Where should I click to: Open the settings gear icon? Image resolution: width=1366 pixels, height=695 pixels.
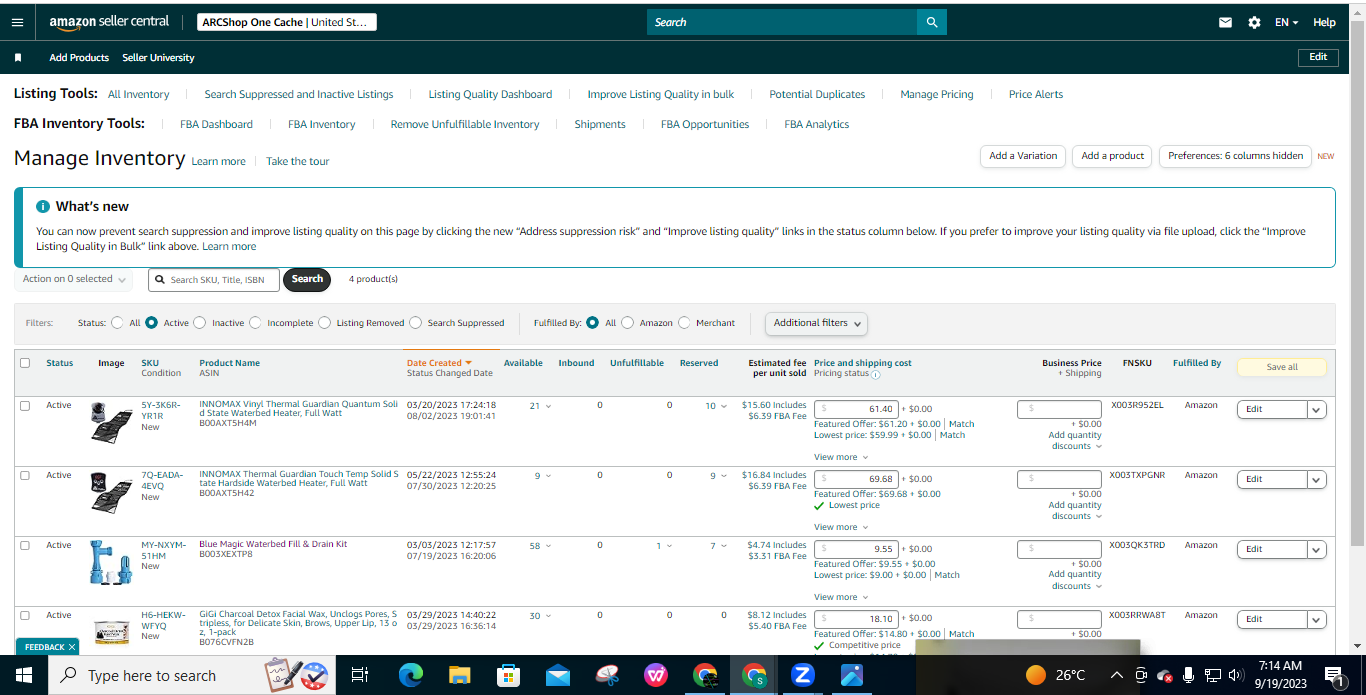(x=1254, y=22)
